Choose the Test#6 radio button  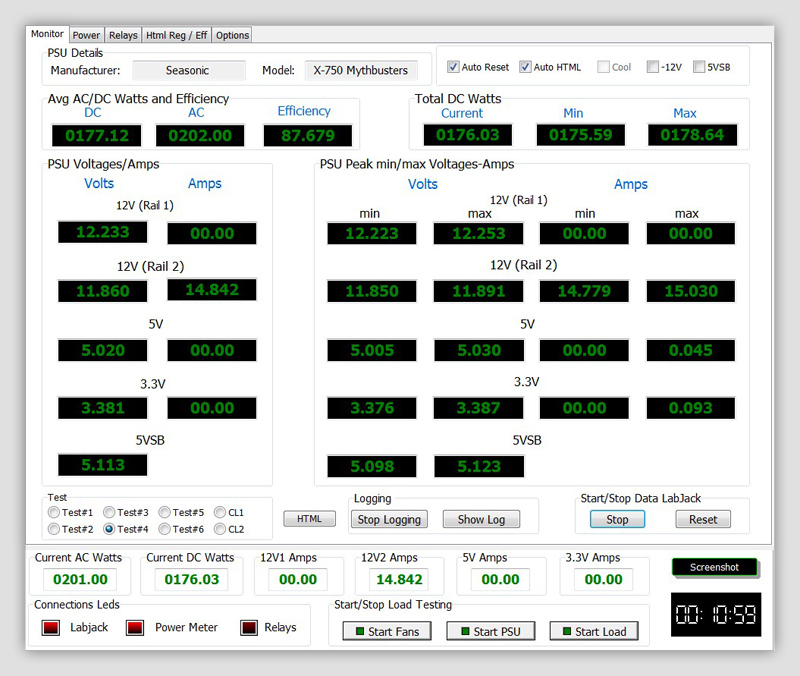pos(165,529)
